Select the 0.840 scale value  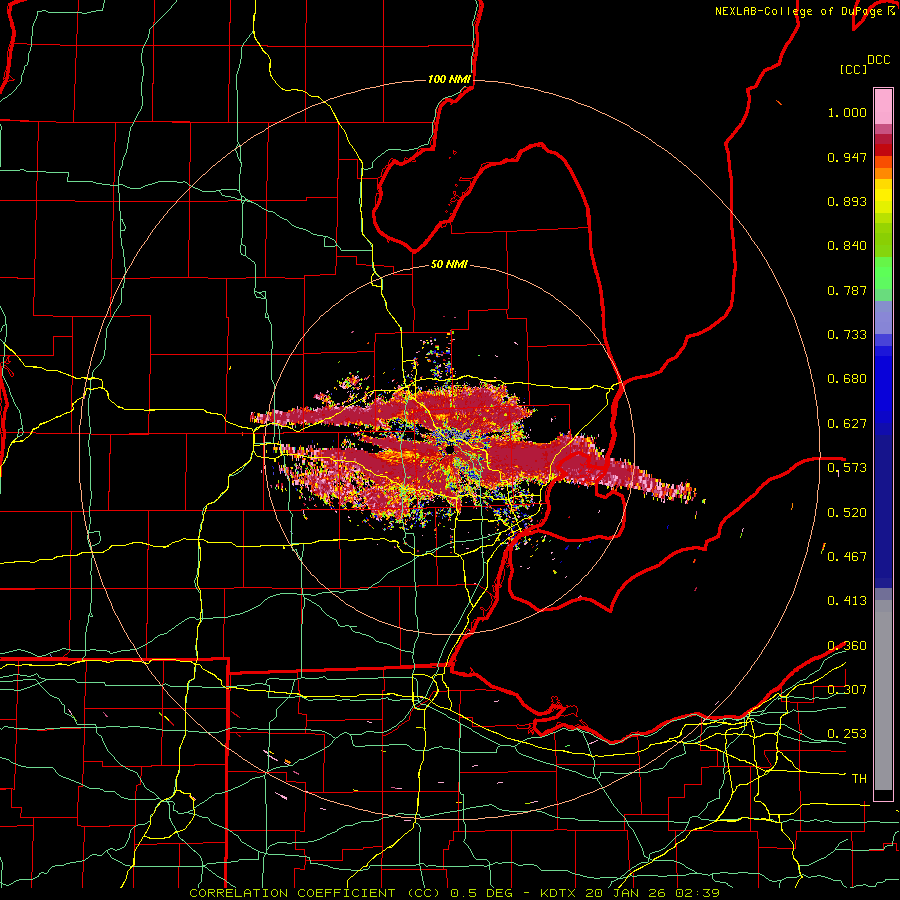tap(847, 246)
